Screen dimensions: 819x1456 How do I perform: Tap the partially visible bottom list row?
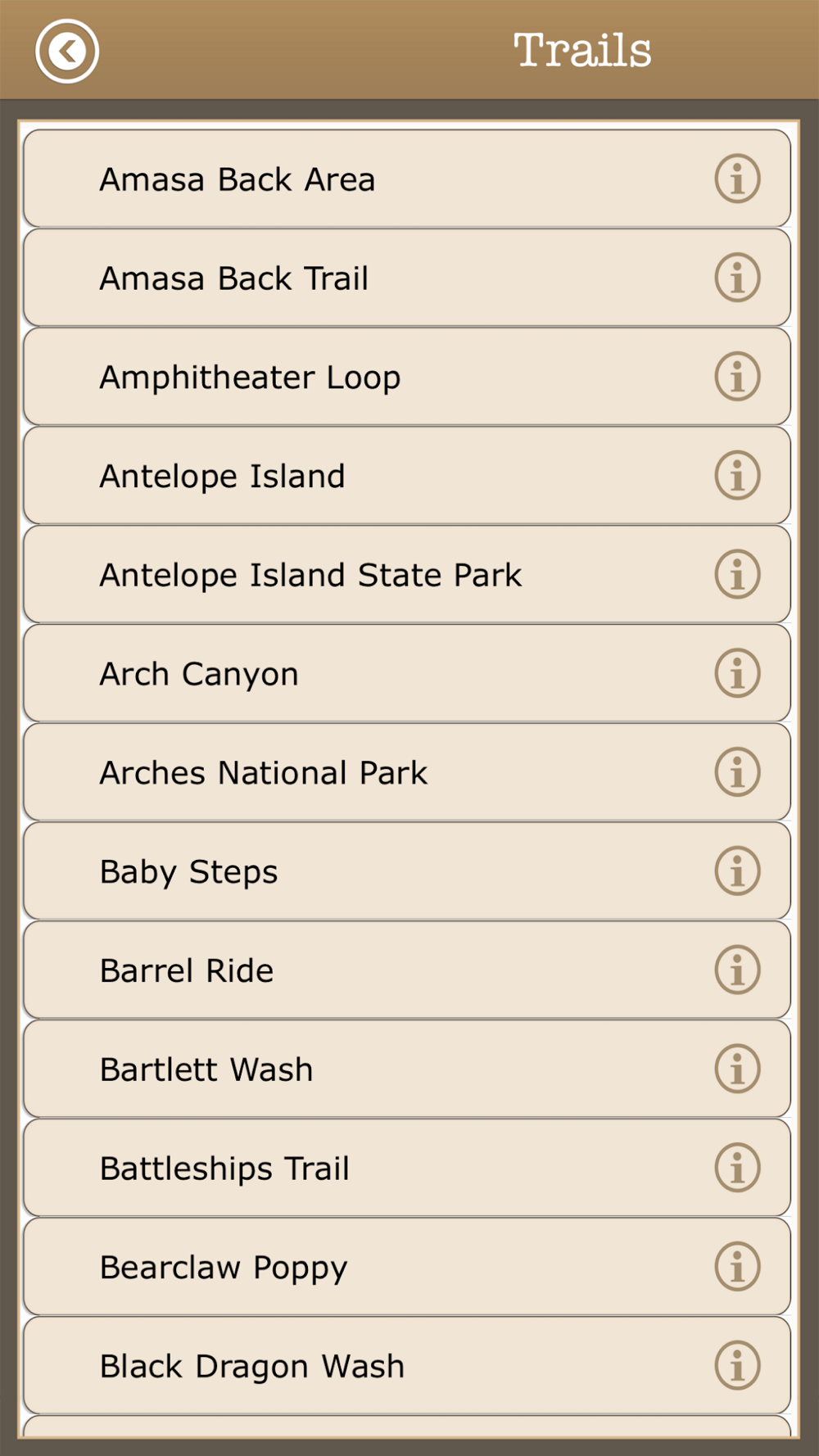[407, 1427]
